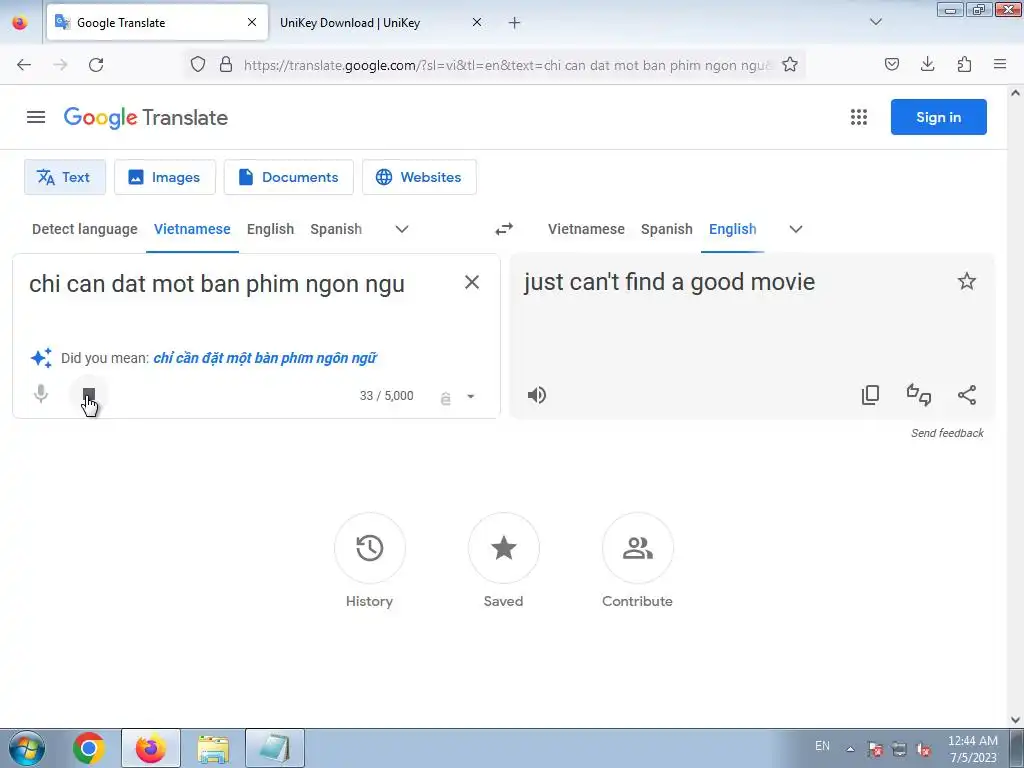List all tabs dropdown arrow
The height and width of the screenshot is (768, 1024).
876,22
